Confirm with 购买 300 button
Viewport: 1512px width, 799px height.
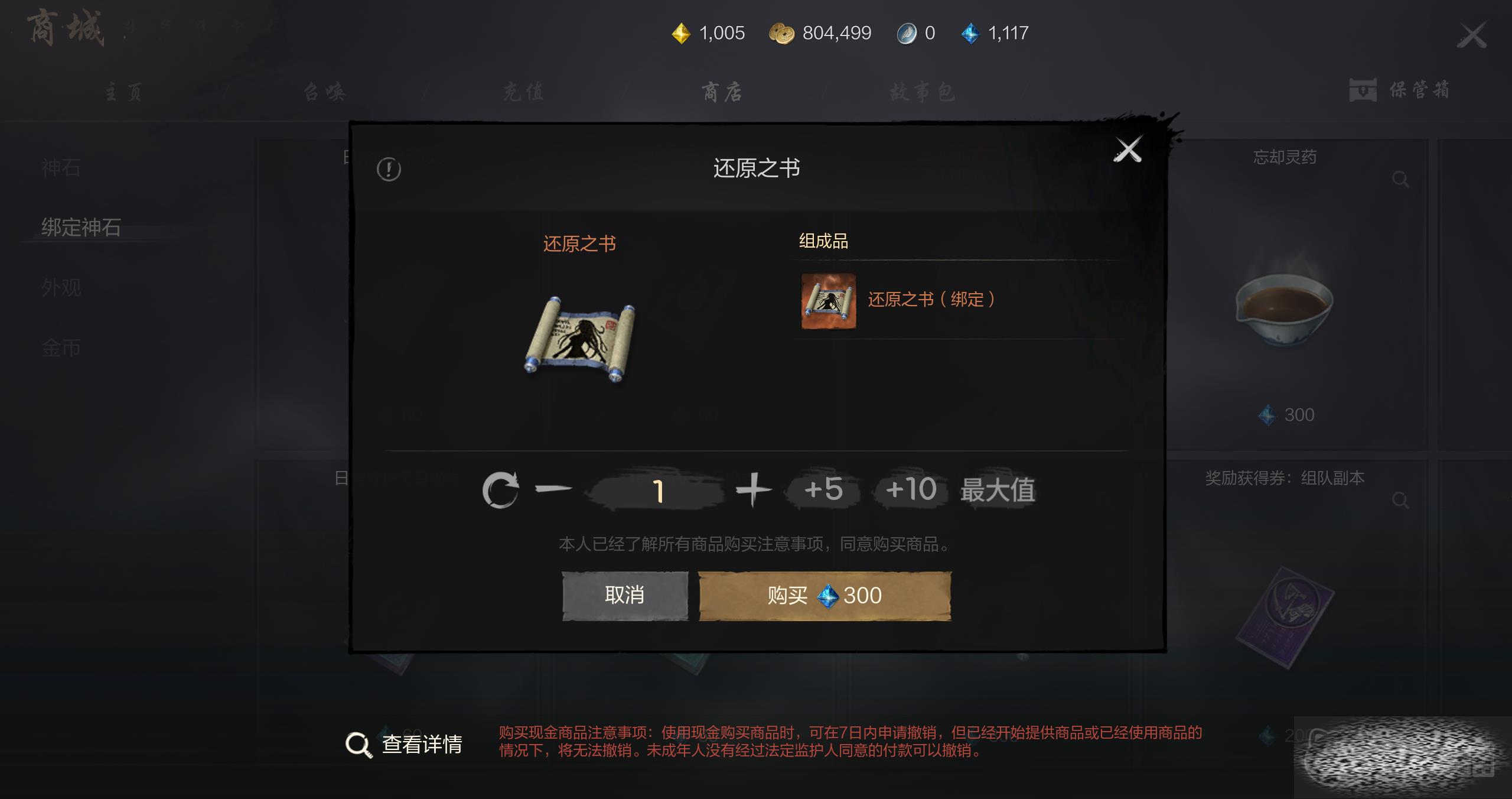pyautogui.click(x=825, y=596)
